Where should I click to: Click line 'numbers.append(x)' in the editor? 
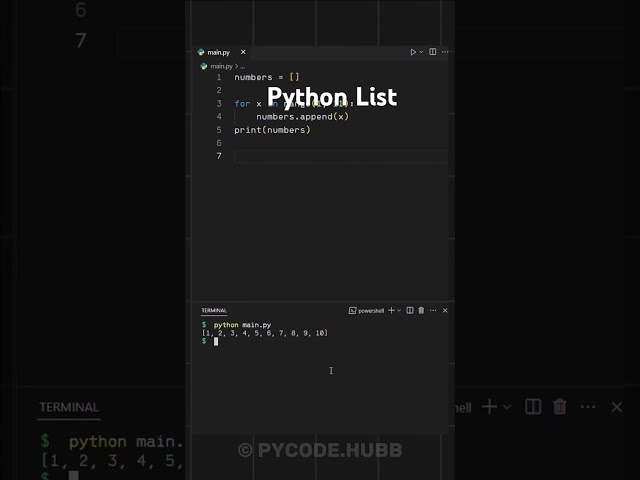pos(302,117)
